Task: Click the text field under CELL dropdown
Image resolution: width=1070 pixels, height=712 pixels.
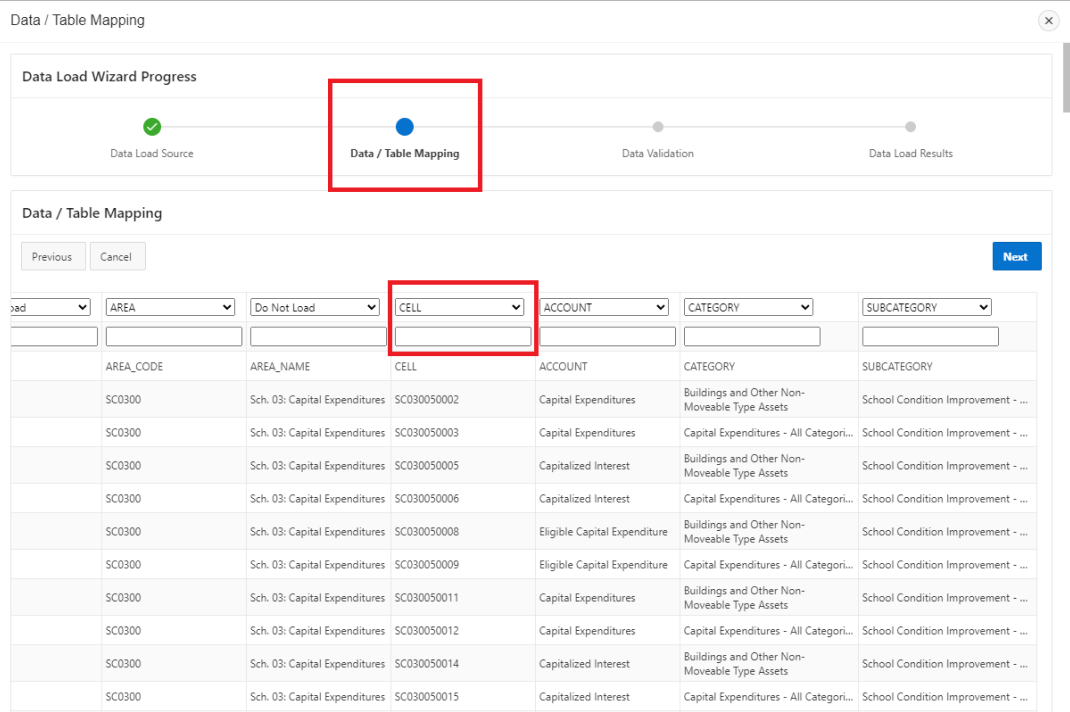Action: point(463,337)
